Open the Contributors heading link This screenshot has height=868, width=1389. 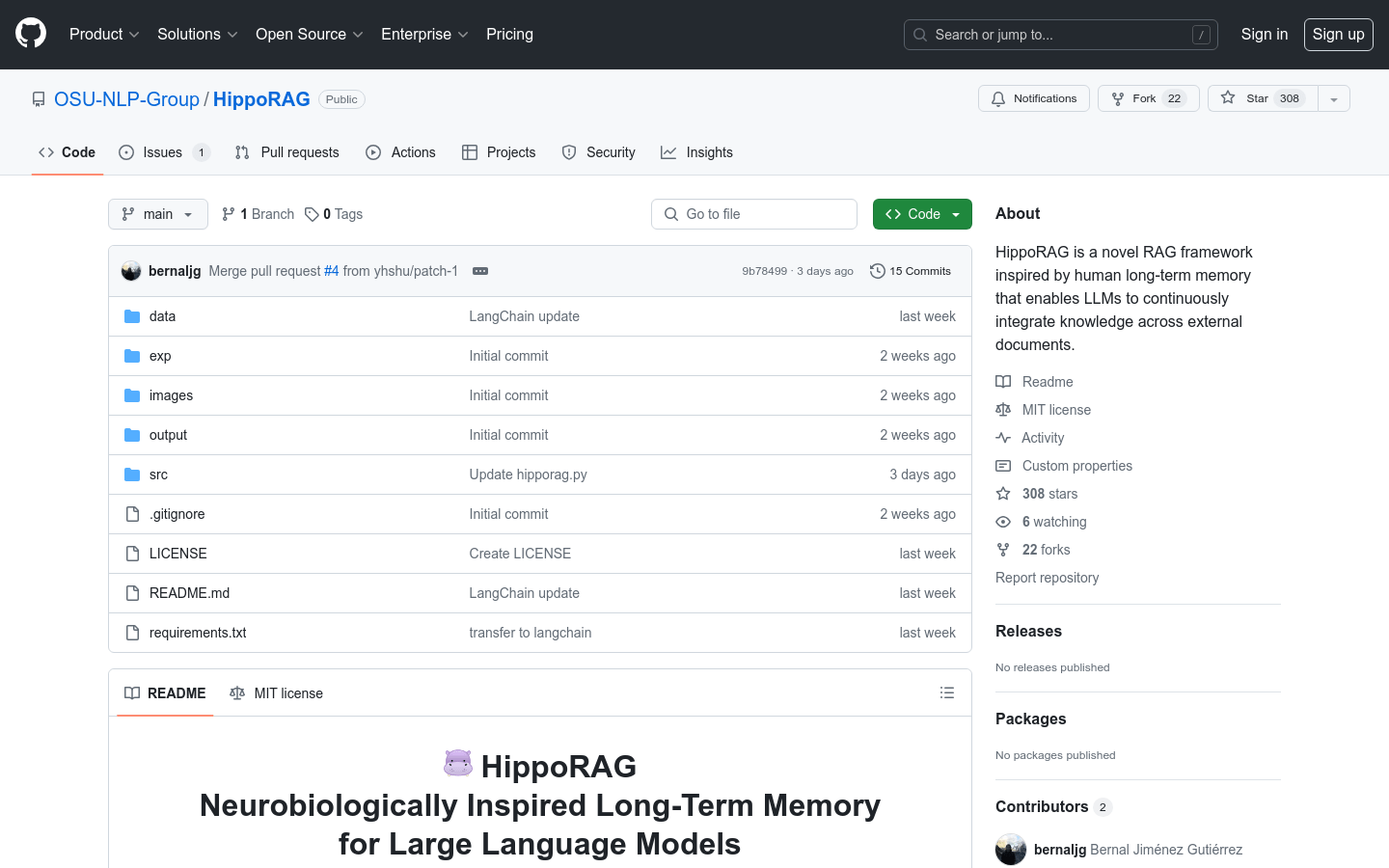coord(1053,806)
